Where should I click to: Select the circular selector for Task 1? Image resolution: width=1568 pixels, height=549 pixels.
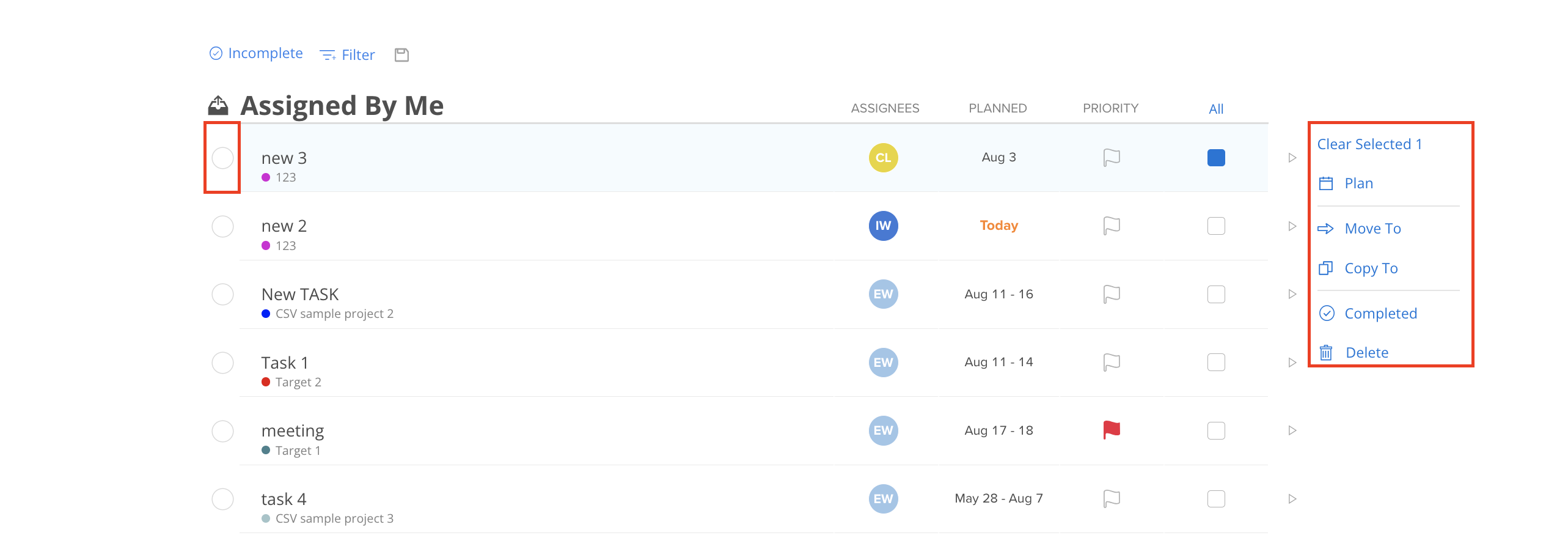(222, 362)
